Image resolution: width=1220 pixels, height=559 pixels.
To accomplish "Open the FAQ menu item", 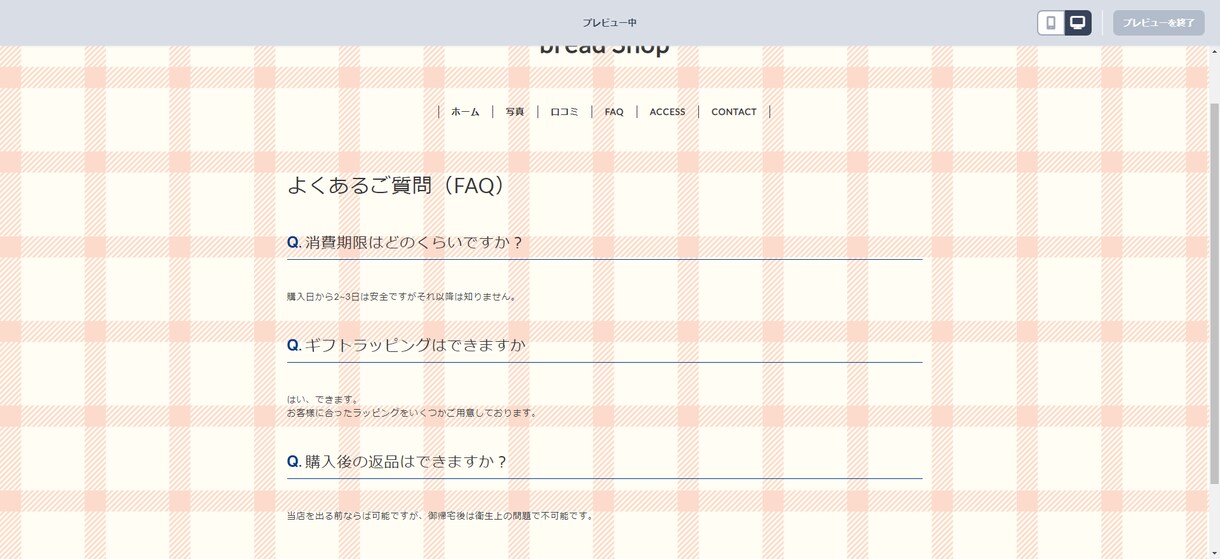I will point(614,112).
